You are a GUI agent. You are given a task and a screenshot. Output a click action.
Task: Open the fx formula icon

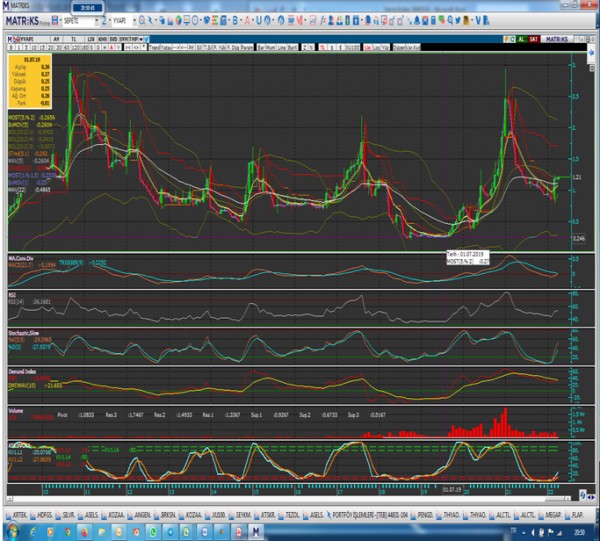323,21
